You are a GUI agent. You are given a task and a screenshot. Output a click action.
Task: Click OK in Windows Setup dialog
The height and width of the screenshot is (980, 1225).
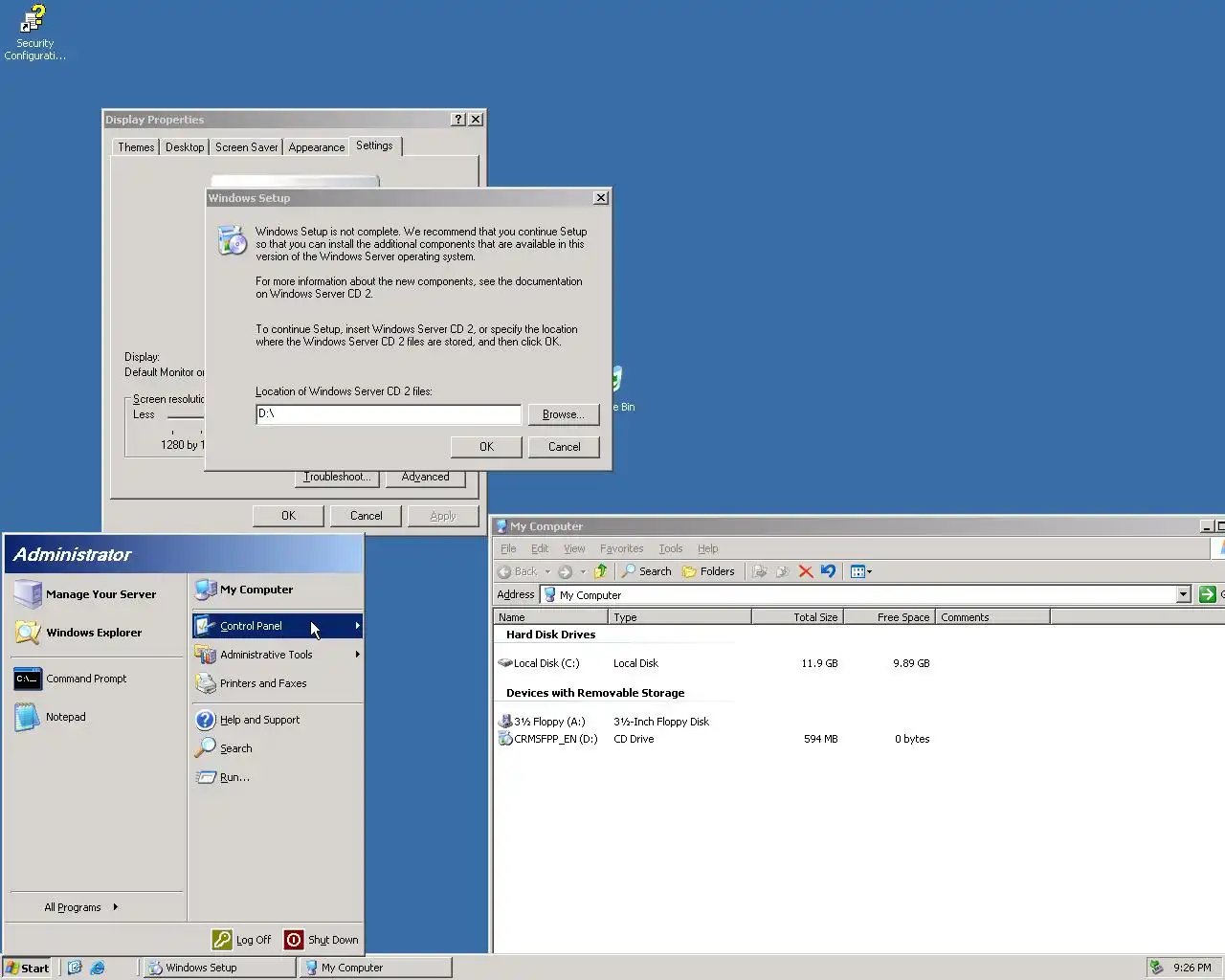point(486,447)
